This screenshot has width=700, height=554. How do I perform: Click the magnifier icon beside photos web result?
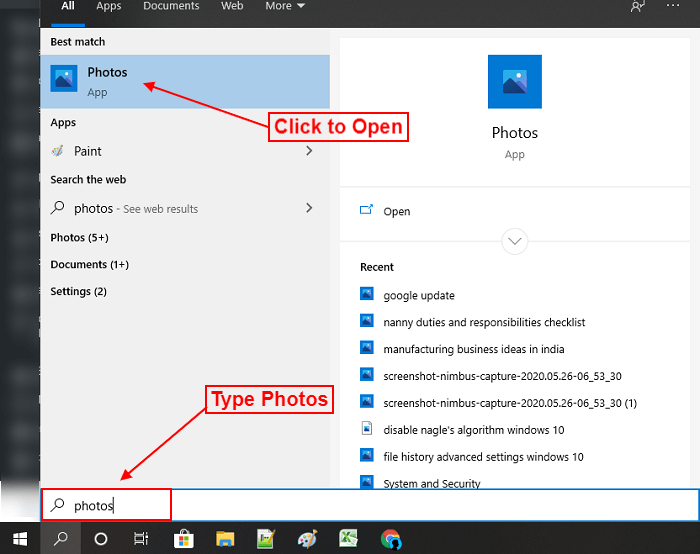click(x=58, y=208)
